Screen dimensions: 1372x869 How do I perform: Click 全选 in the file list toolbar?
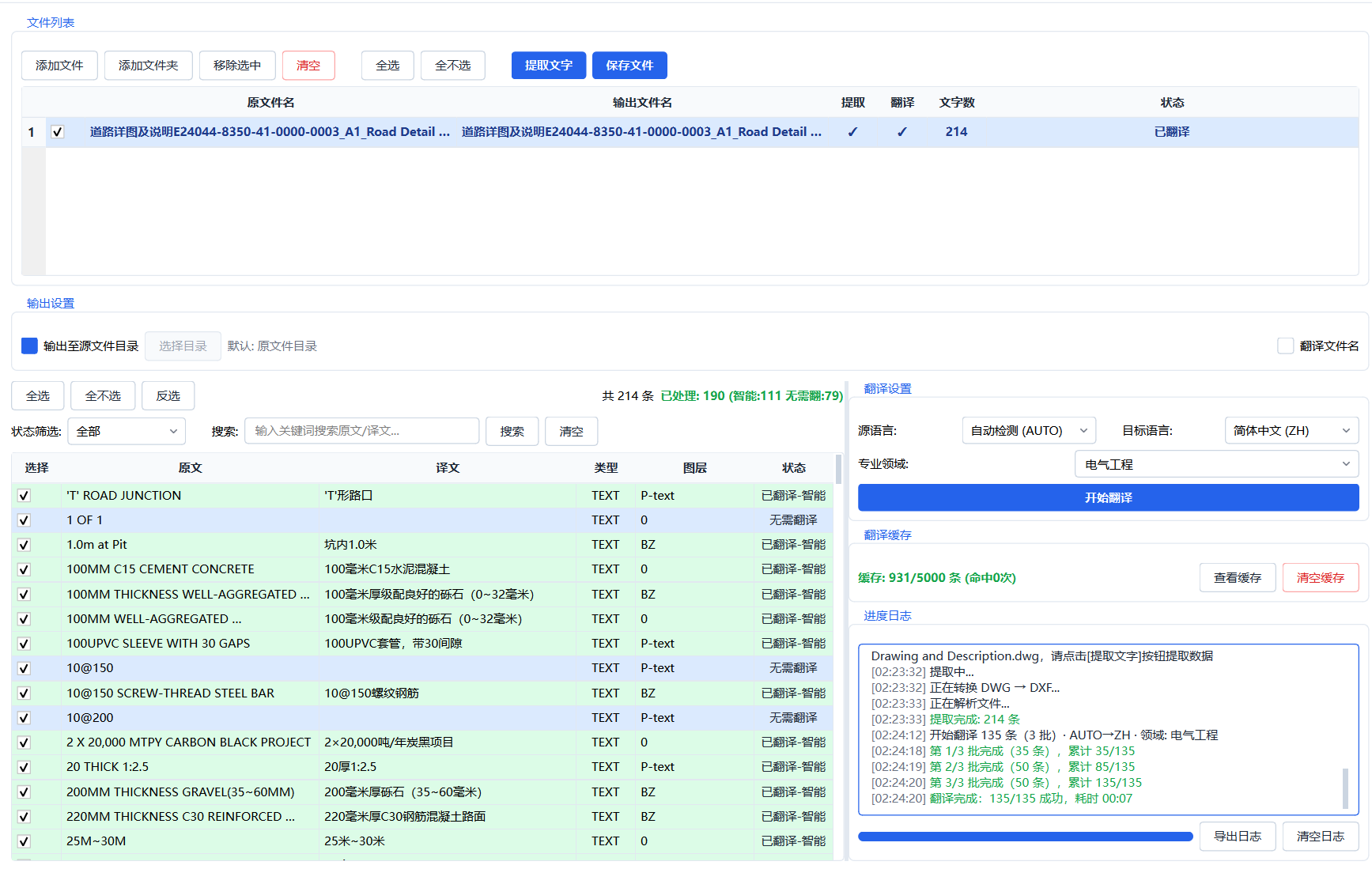click(x=387, y=66)
